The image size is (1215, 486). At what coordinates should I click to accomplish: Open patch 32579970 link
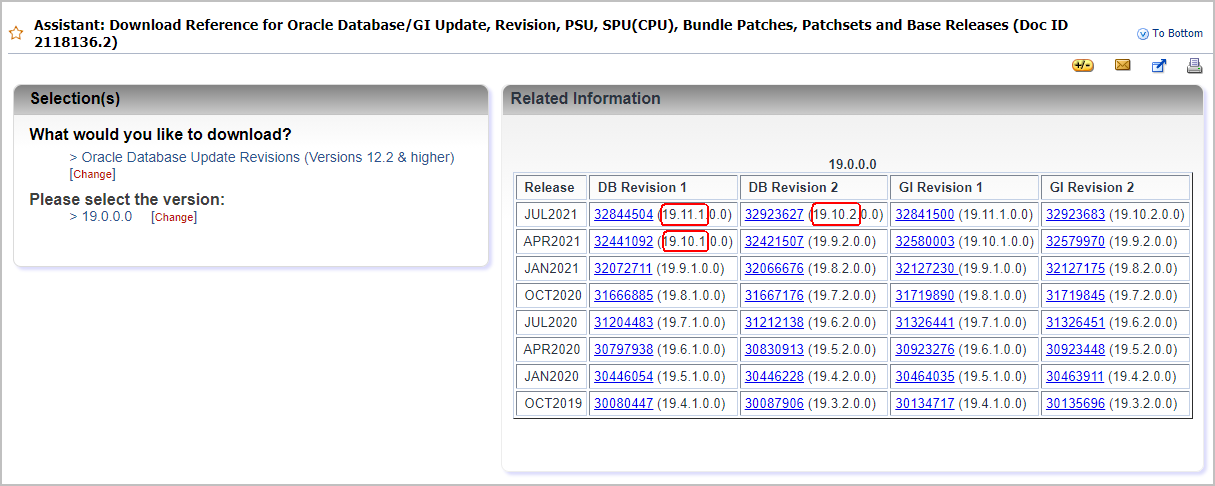click(1075, 241)
